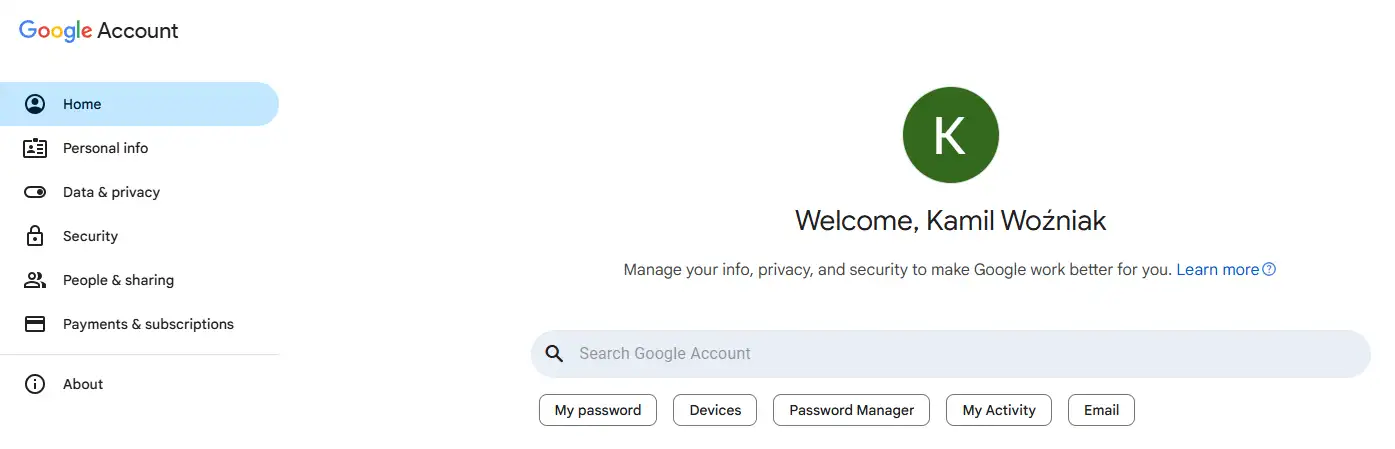Click the Google Account logo

(x=99, y=31)
